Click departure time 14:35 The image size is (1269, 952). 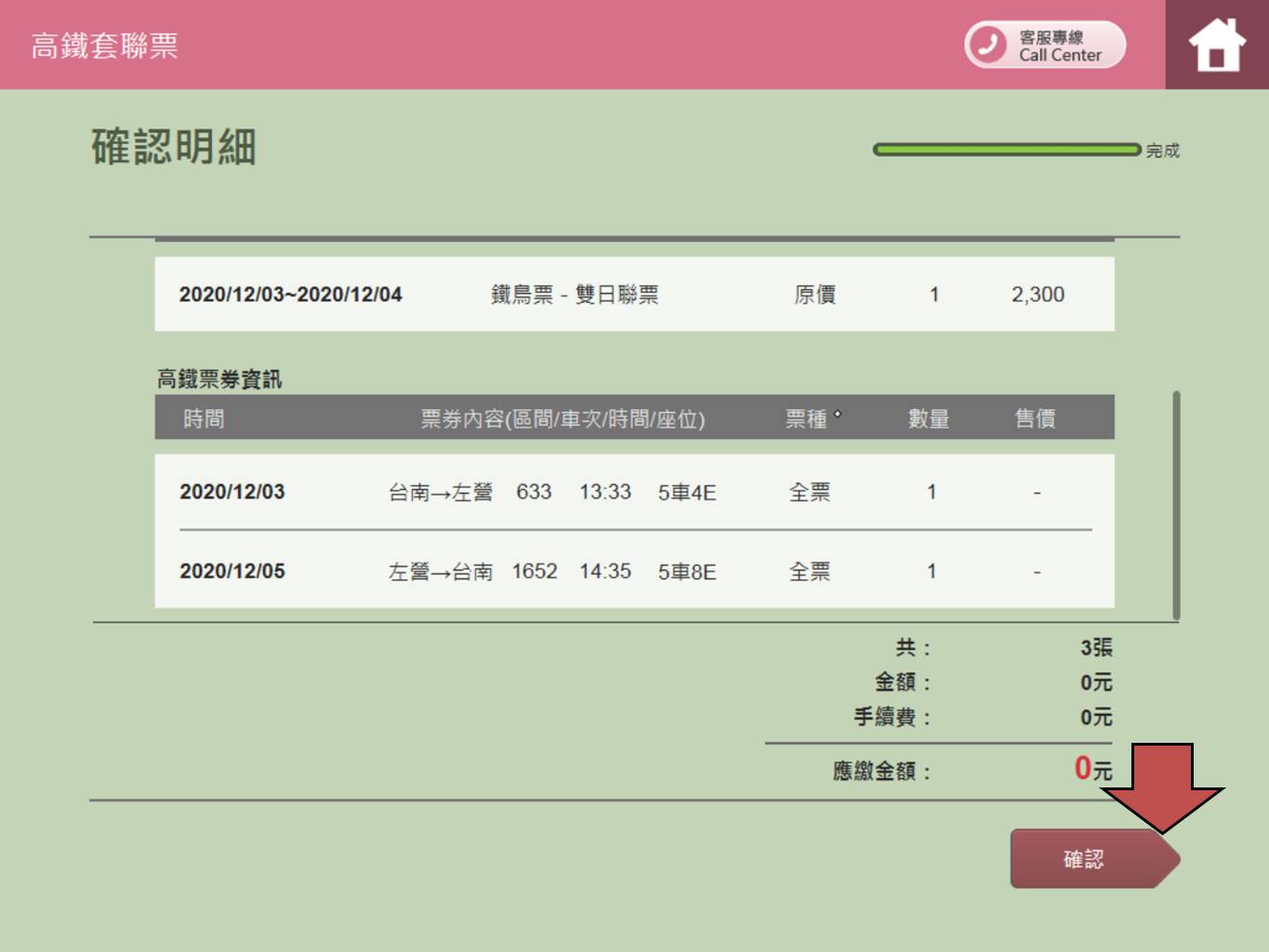tap(605, 571)
